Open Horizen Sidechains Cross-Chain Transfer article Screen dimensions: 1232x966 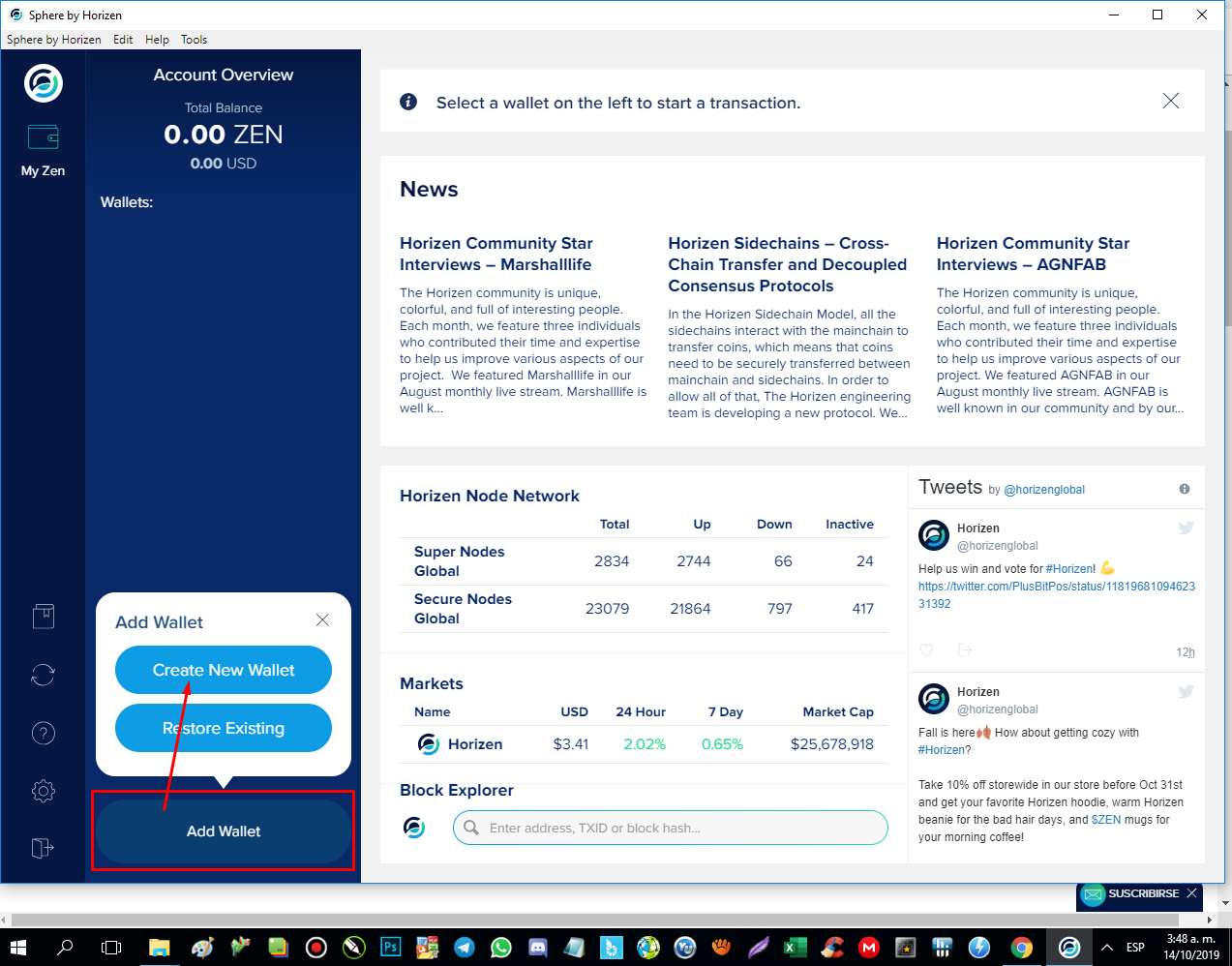point(788,264)
